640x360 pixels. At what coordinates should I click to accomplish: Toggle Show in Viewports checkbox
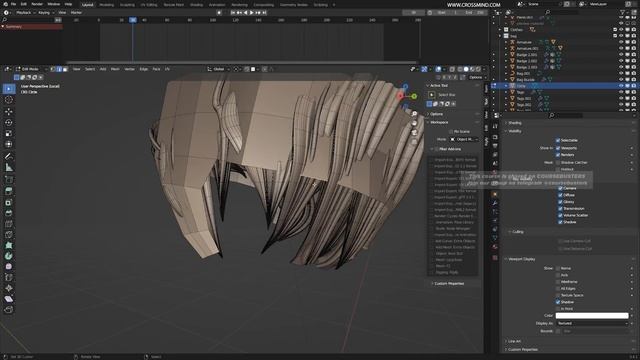tap(558, 148)
